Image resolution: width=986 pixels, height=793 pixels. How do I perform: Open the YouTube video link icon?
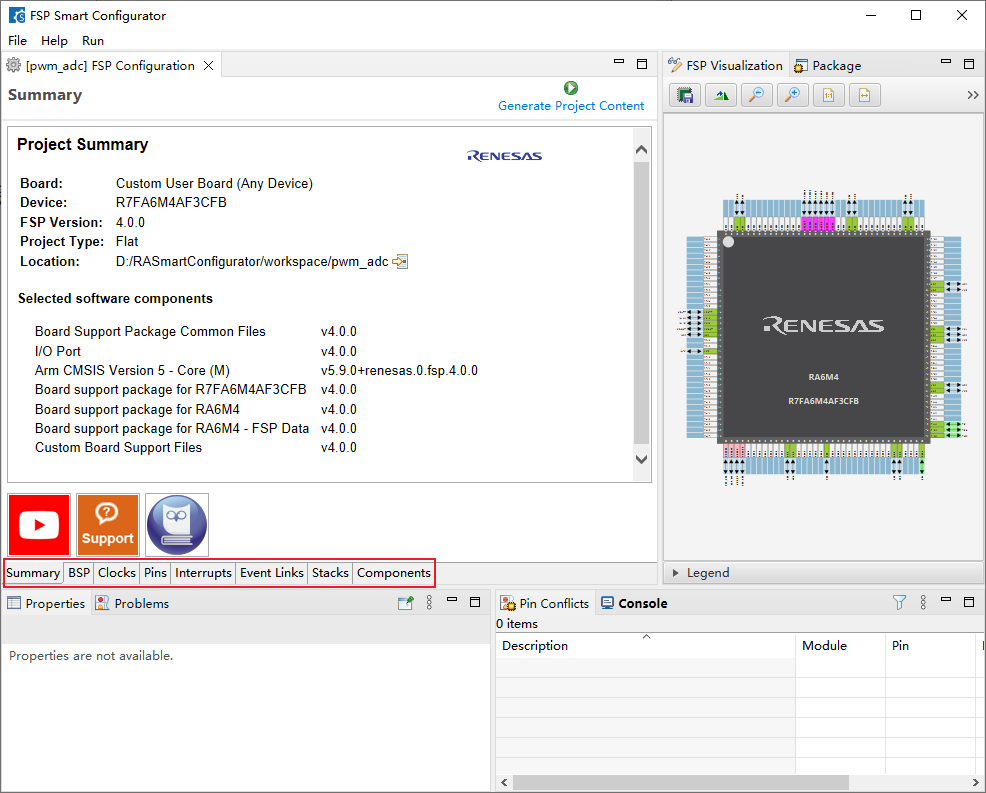(x=39, y=525)
